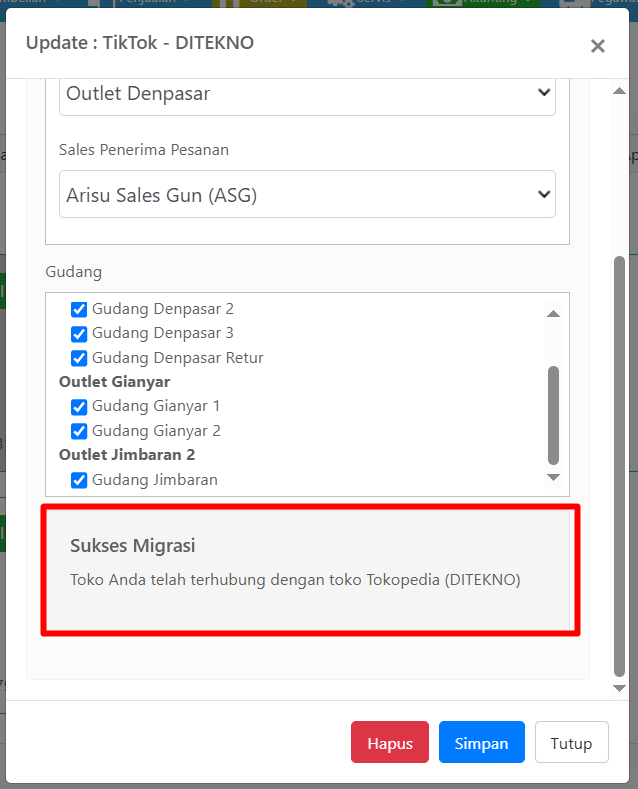Image resolution: width=638 pixels, height=789 pixels.
Task: Toggle Gudang Denpasar Retur checkbox
Action: click(79, 358)
